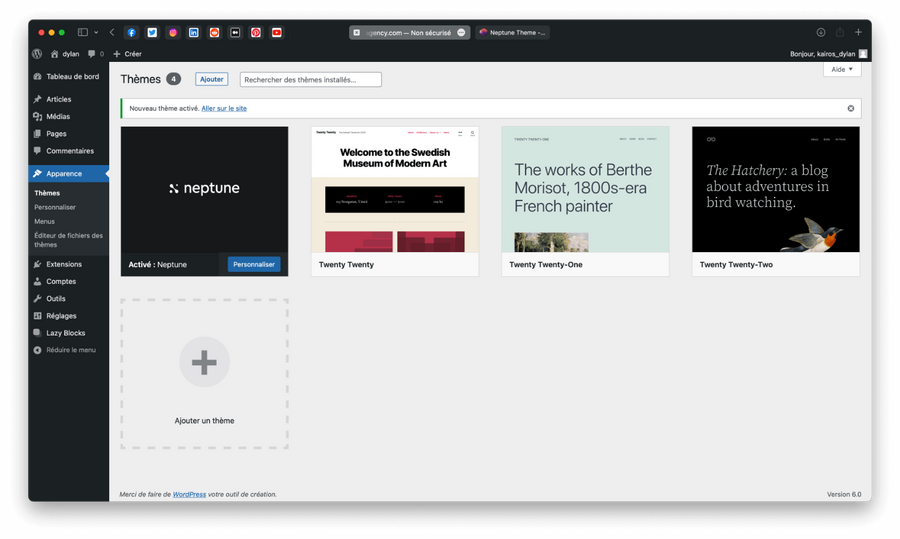
Task: Switch to the Neptune Theme browser tab
Action: [512, 33]
